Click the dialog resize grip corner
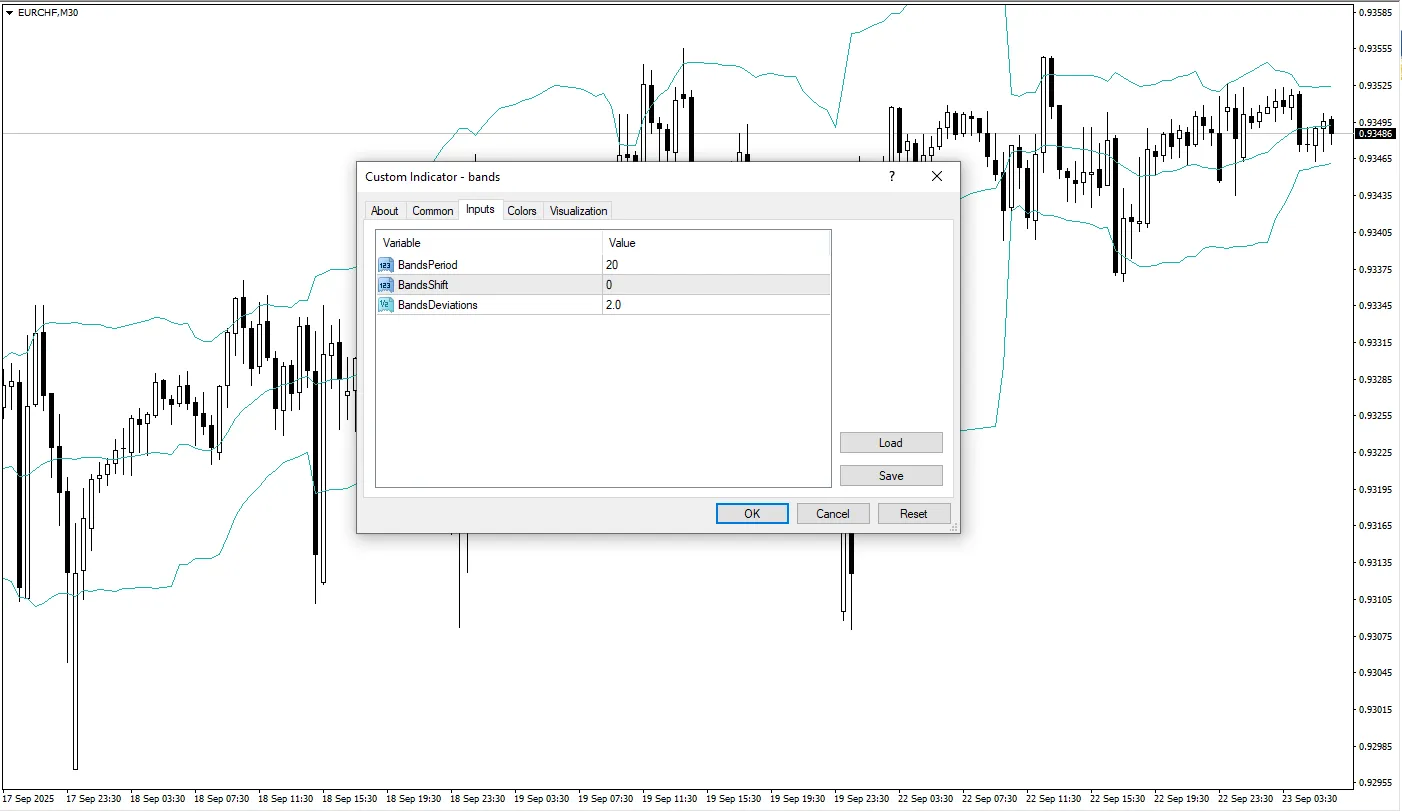 click(x=953, y=526)
